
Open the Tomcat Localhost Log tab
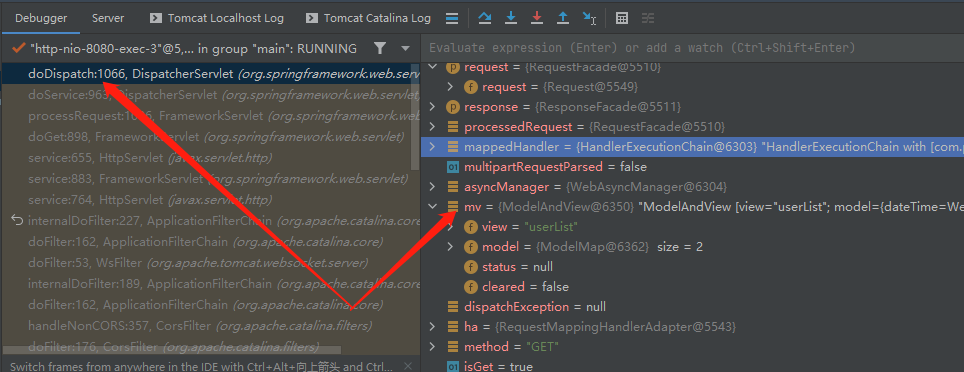click(x=216, y=18)
